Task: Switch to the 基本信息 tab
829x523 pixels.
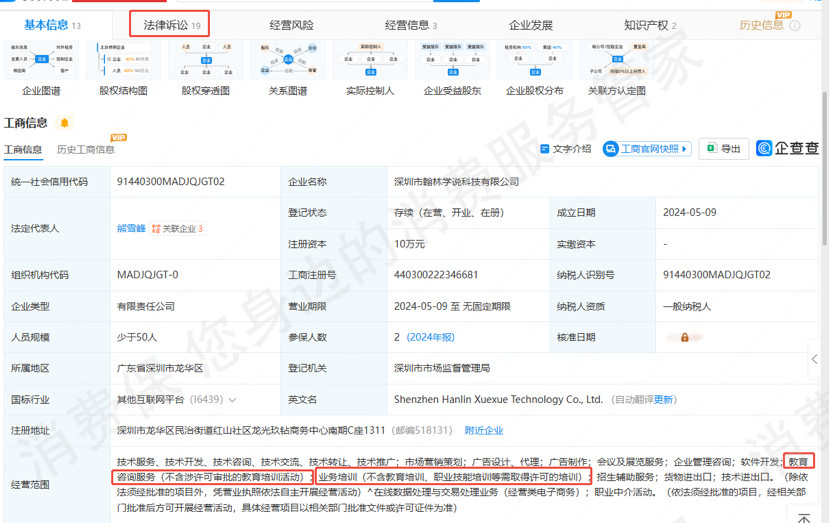Action: click(x=52, y=25)
